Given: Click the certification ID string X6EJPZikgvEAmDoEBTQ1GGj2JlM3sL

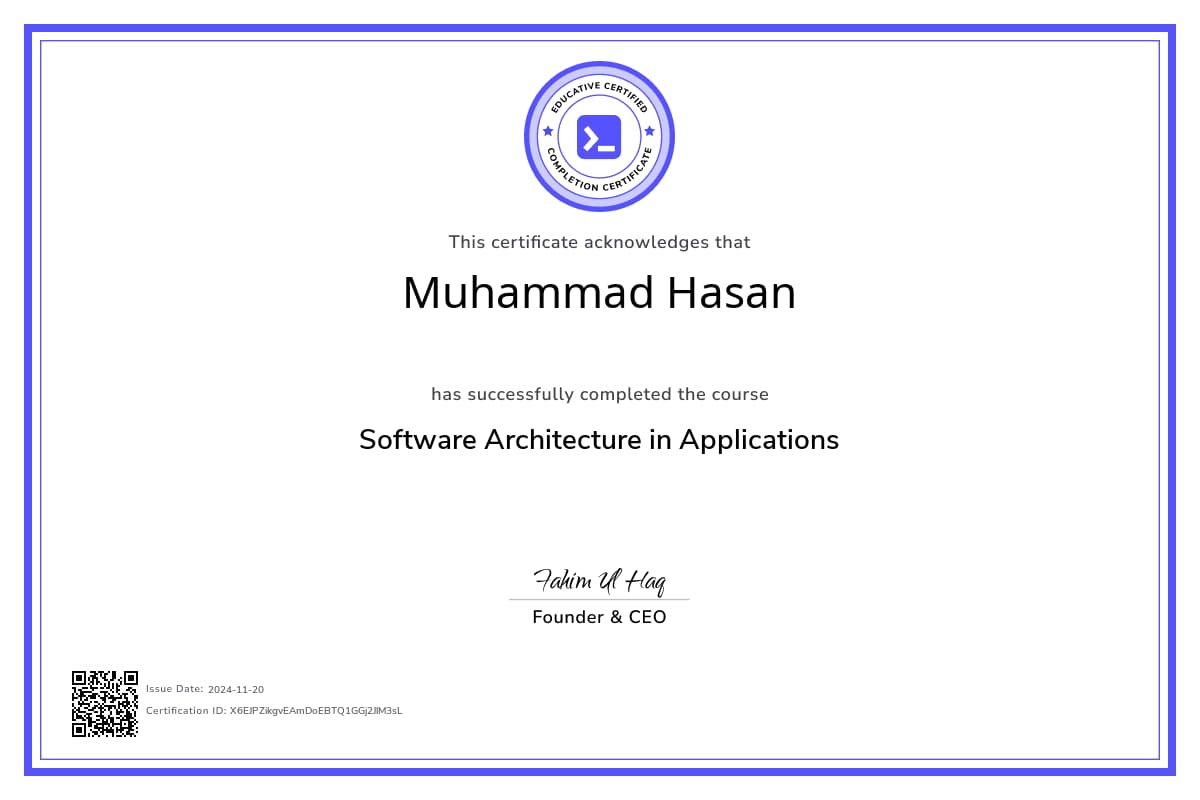Looking at the screenshot, I should coord(316,711).
